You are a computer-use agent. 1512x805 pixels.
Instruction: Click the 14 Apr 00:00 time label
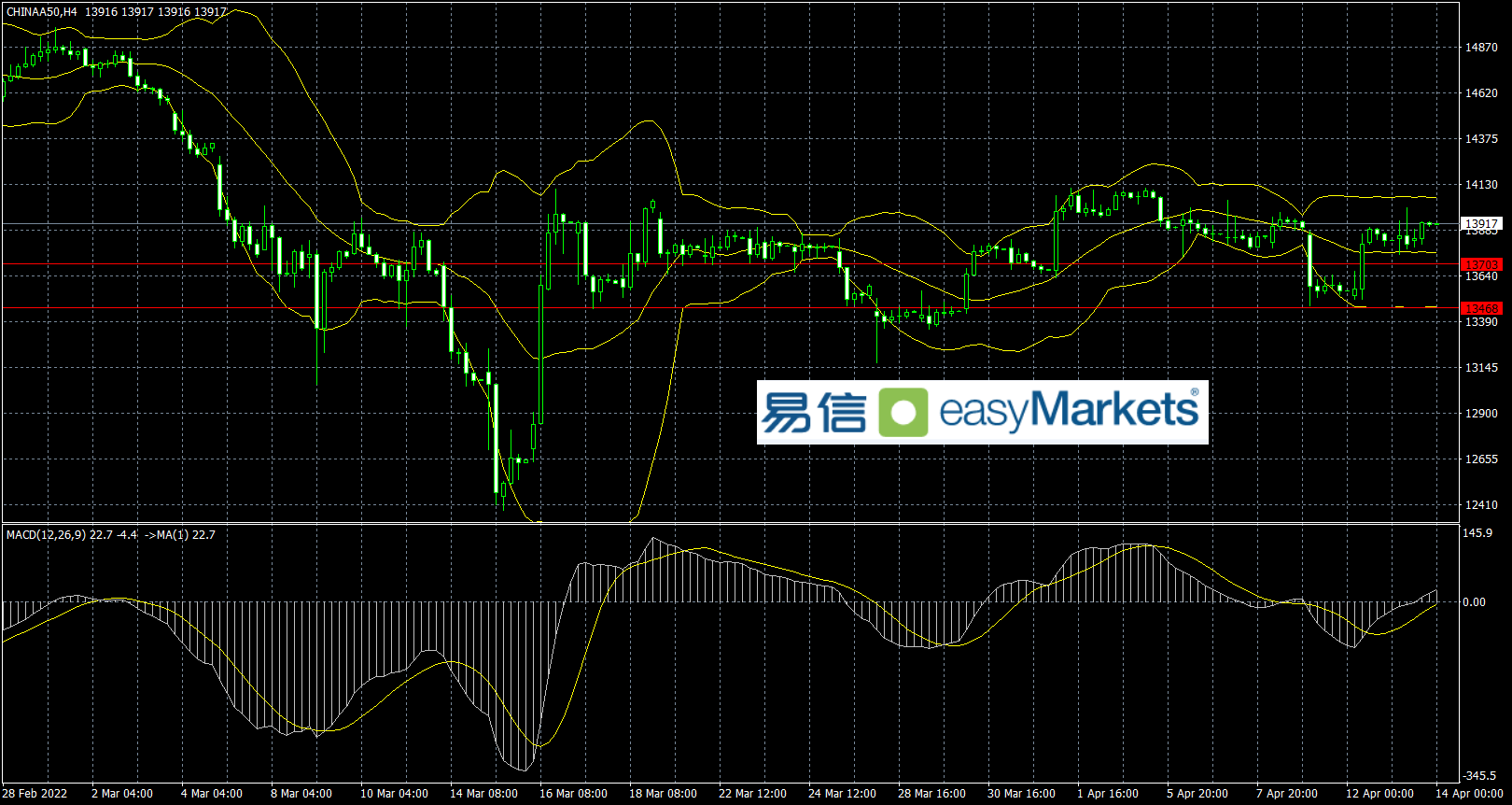(1470, 794)
